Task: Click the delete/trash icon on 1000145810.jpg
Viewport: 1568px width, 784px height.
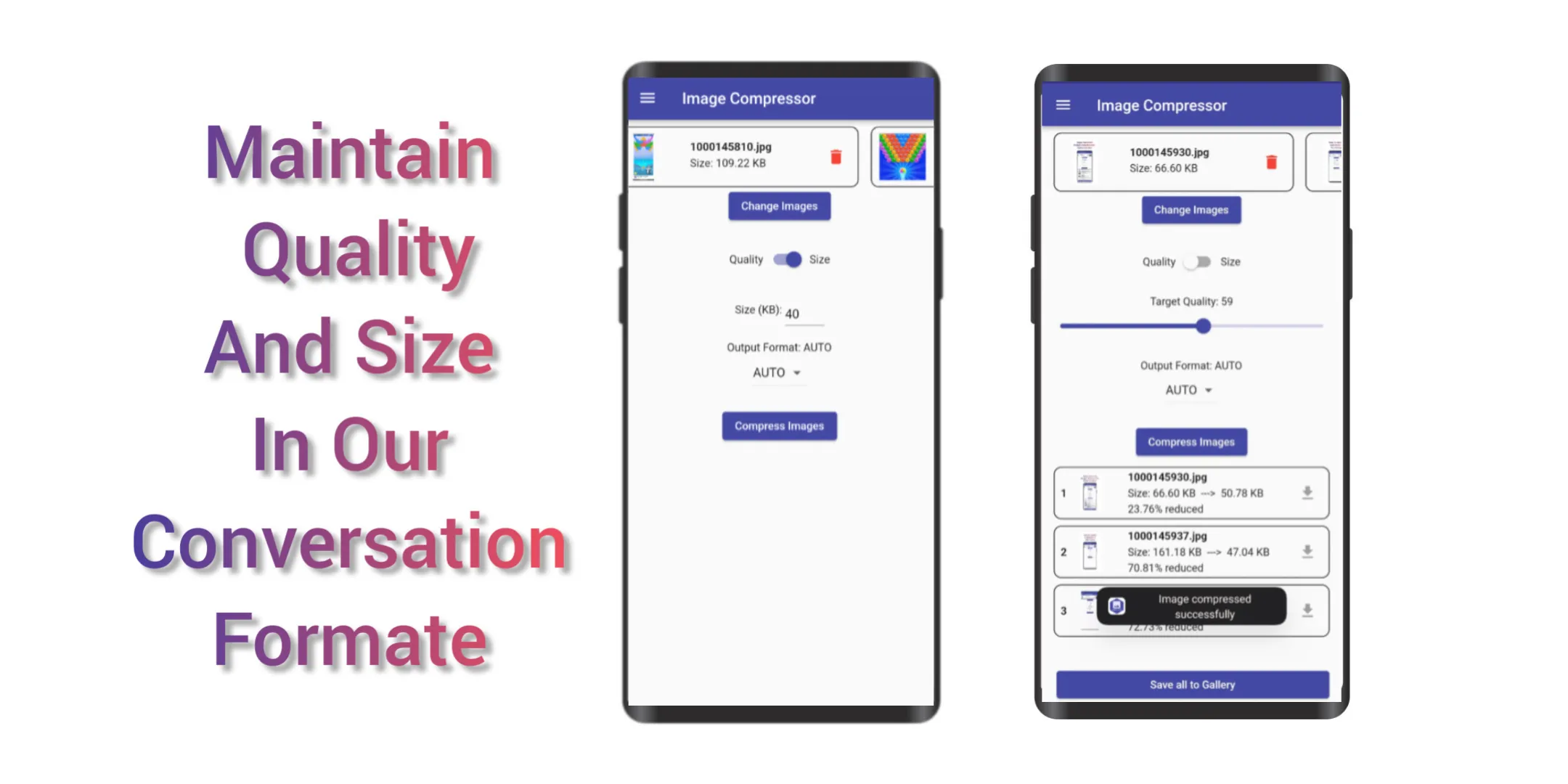Action: [836, 157]
